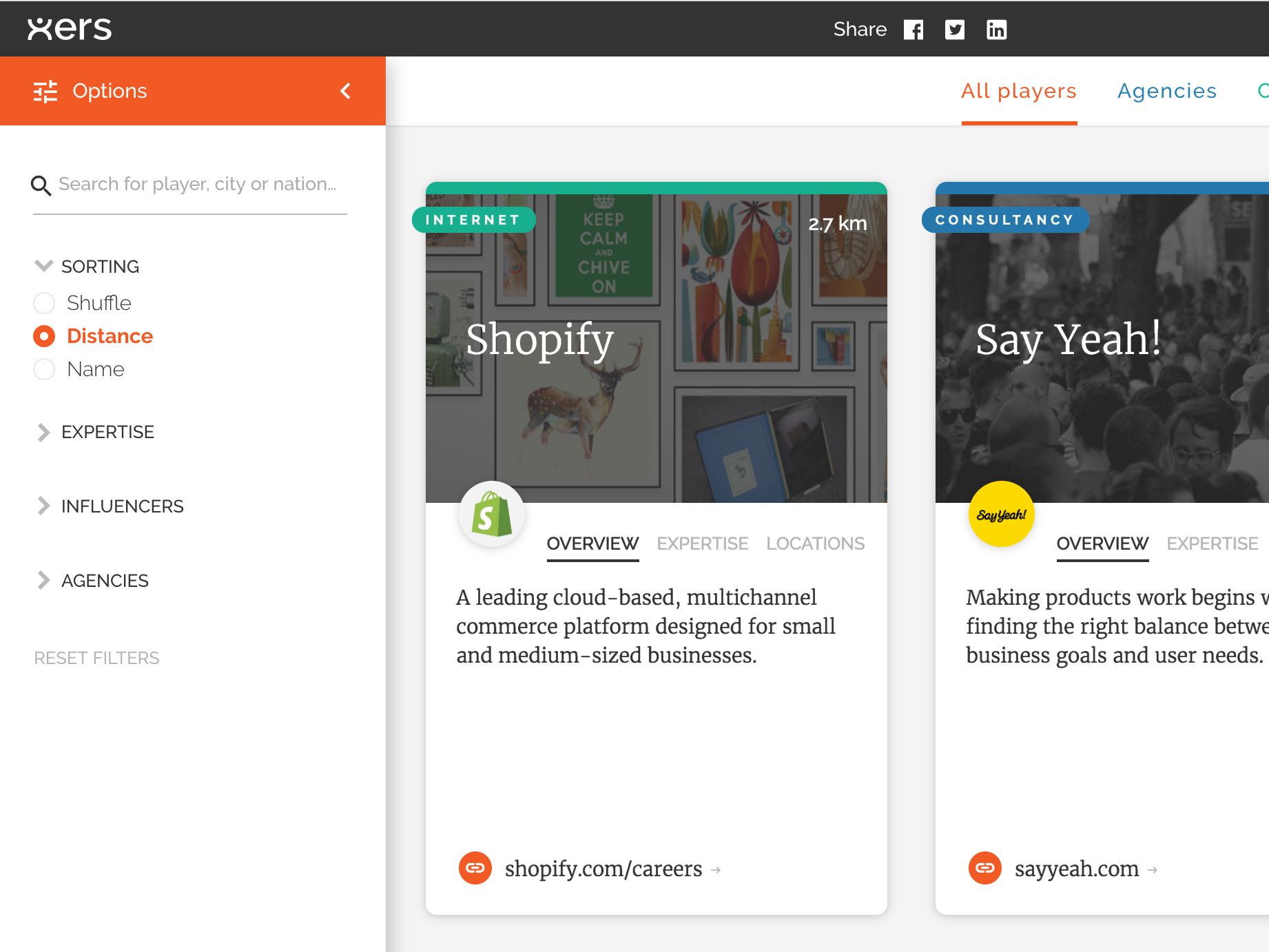Share the page on LinkedIn
The width and height of the screenshot is (1269, 952).
[996, 29]
